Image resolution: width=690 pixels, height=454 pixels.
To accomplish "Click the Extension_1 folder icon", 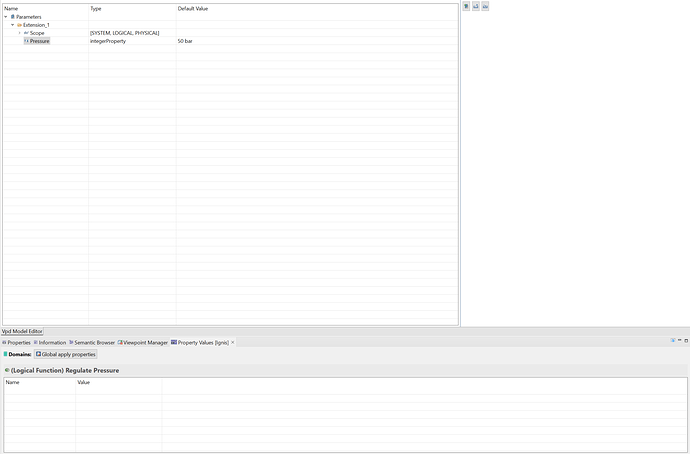I will point(20,25).
